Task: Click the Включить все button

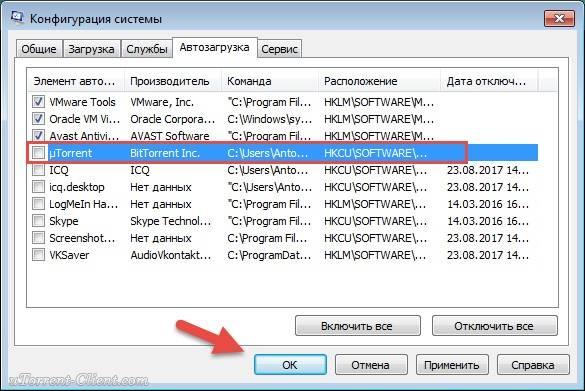Action: coord(357,326)
